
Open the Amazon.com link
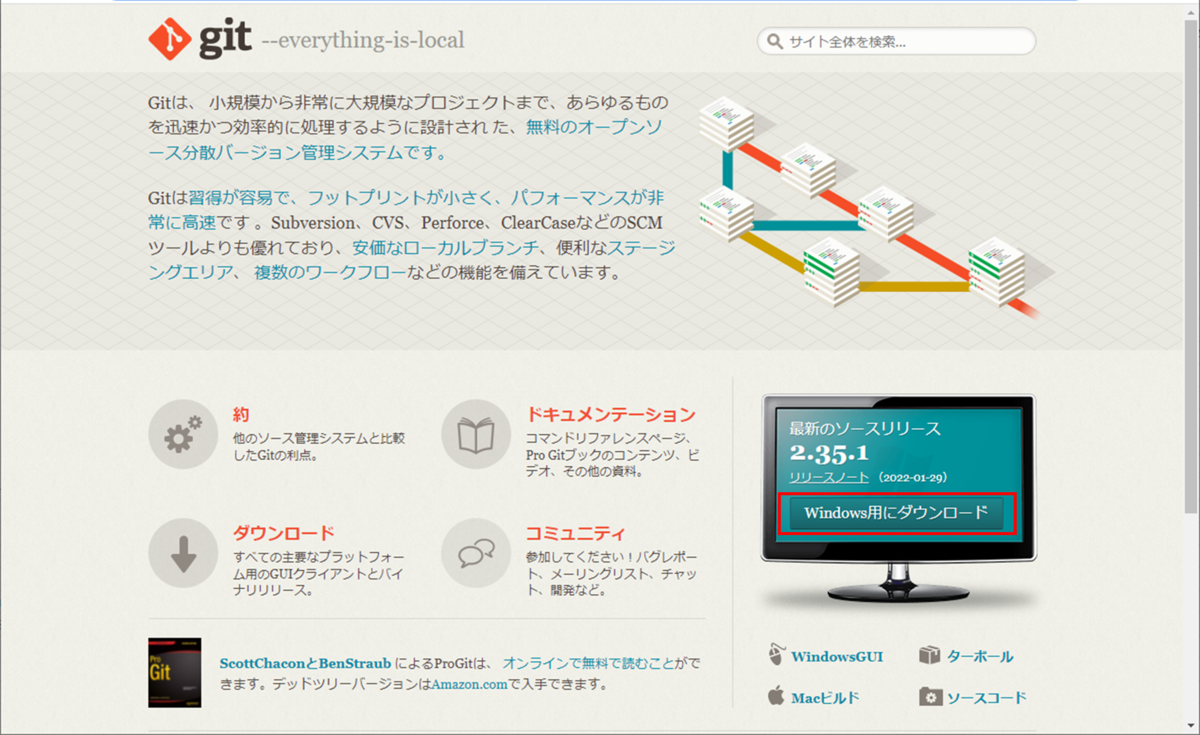470,685
